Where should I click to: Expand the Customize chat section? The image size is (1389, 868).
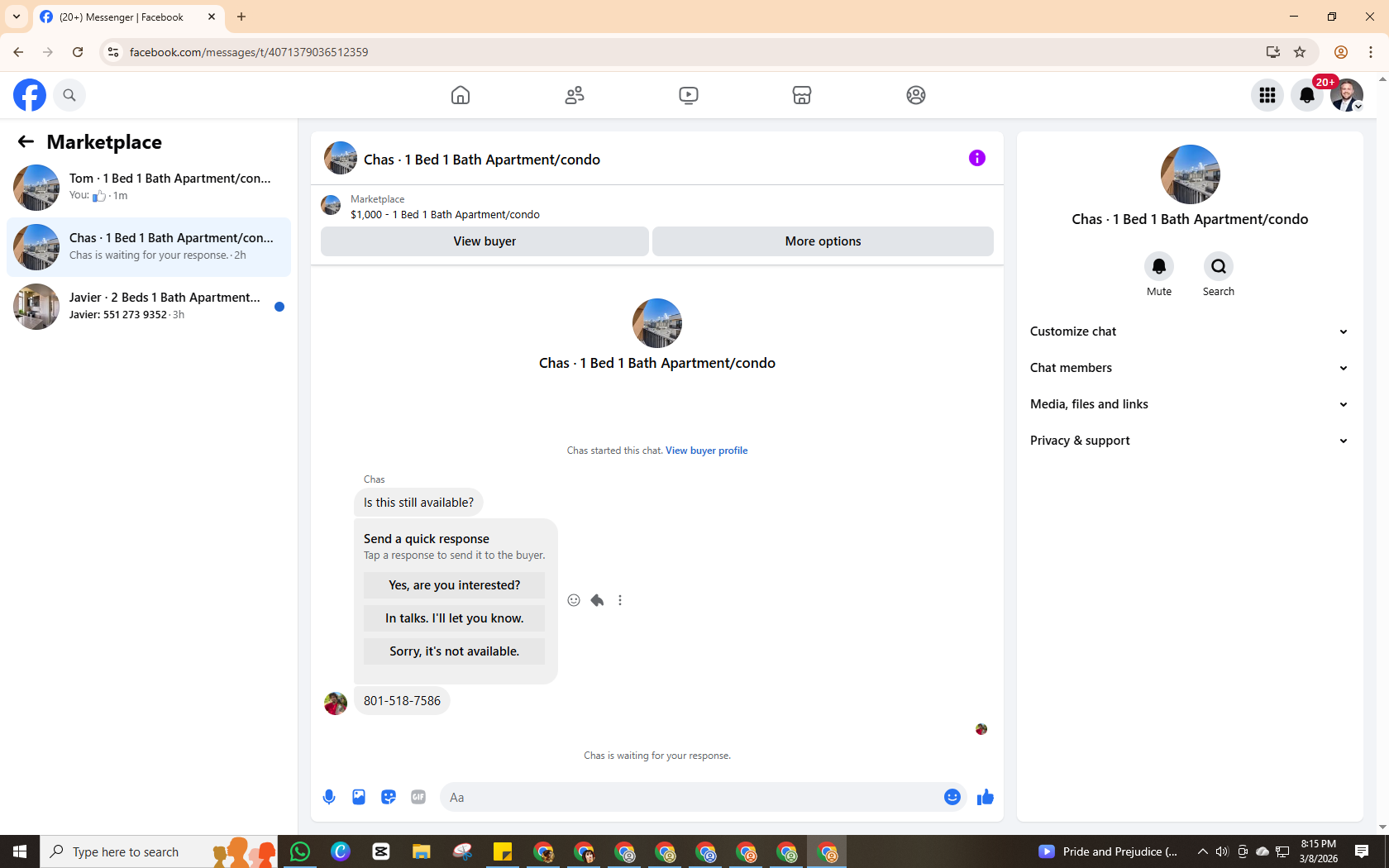1190,331
